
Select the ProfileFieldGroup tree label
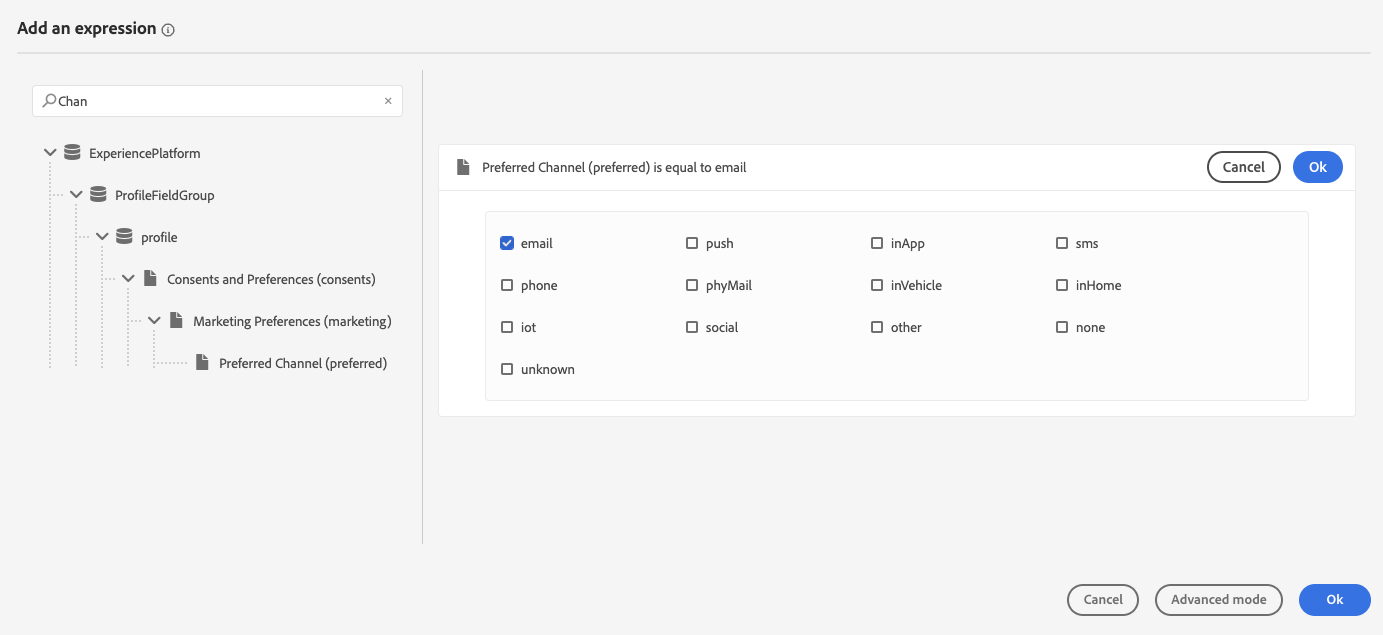165,195
